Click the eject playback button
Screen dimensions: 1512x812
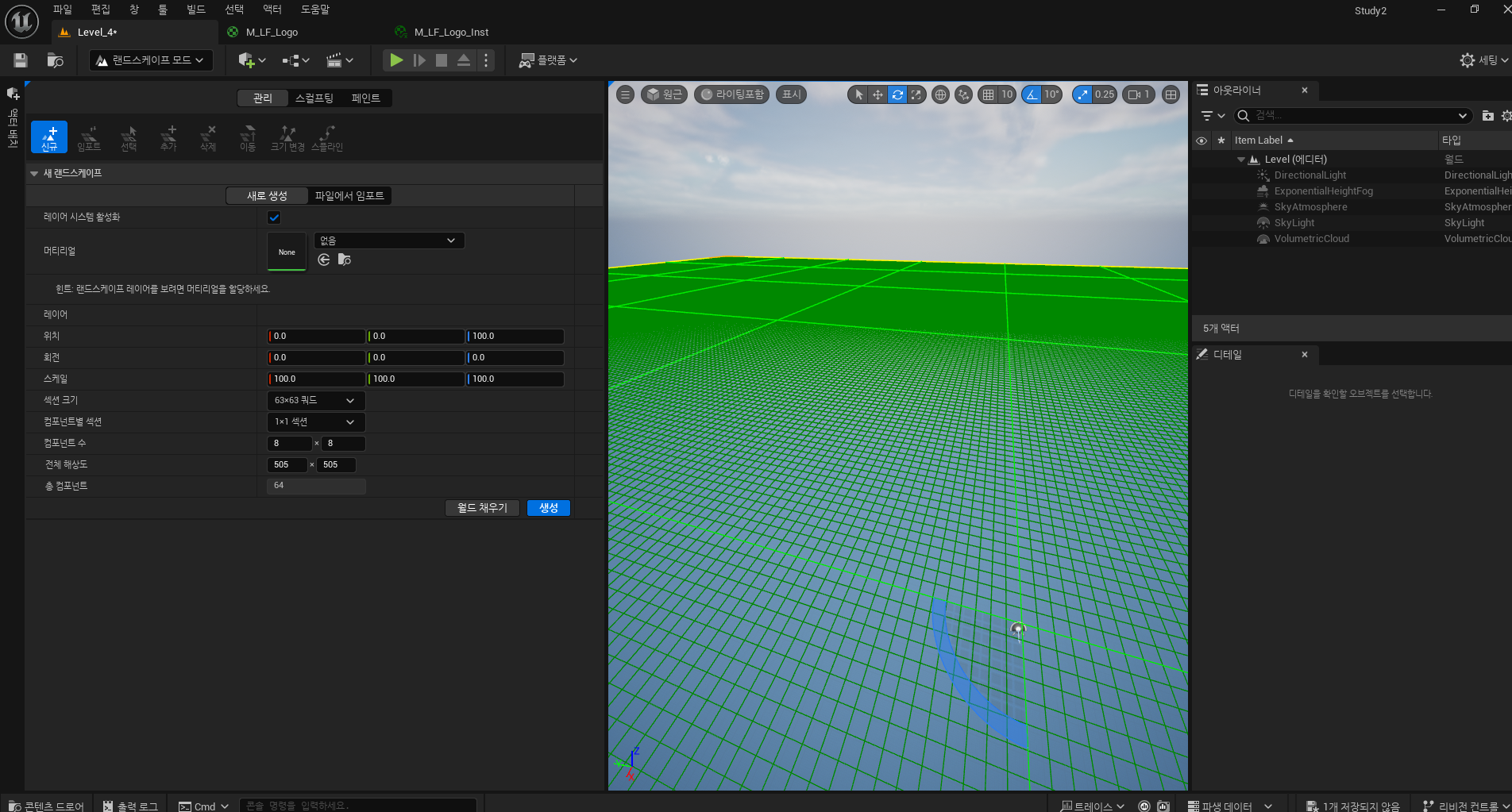(464, 60)
